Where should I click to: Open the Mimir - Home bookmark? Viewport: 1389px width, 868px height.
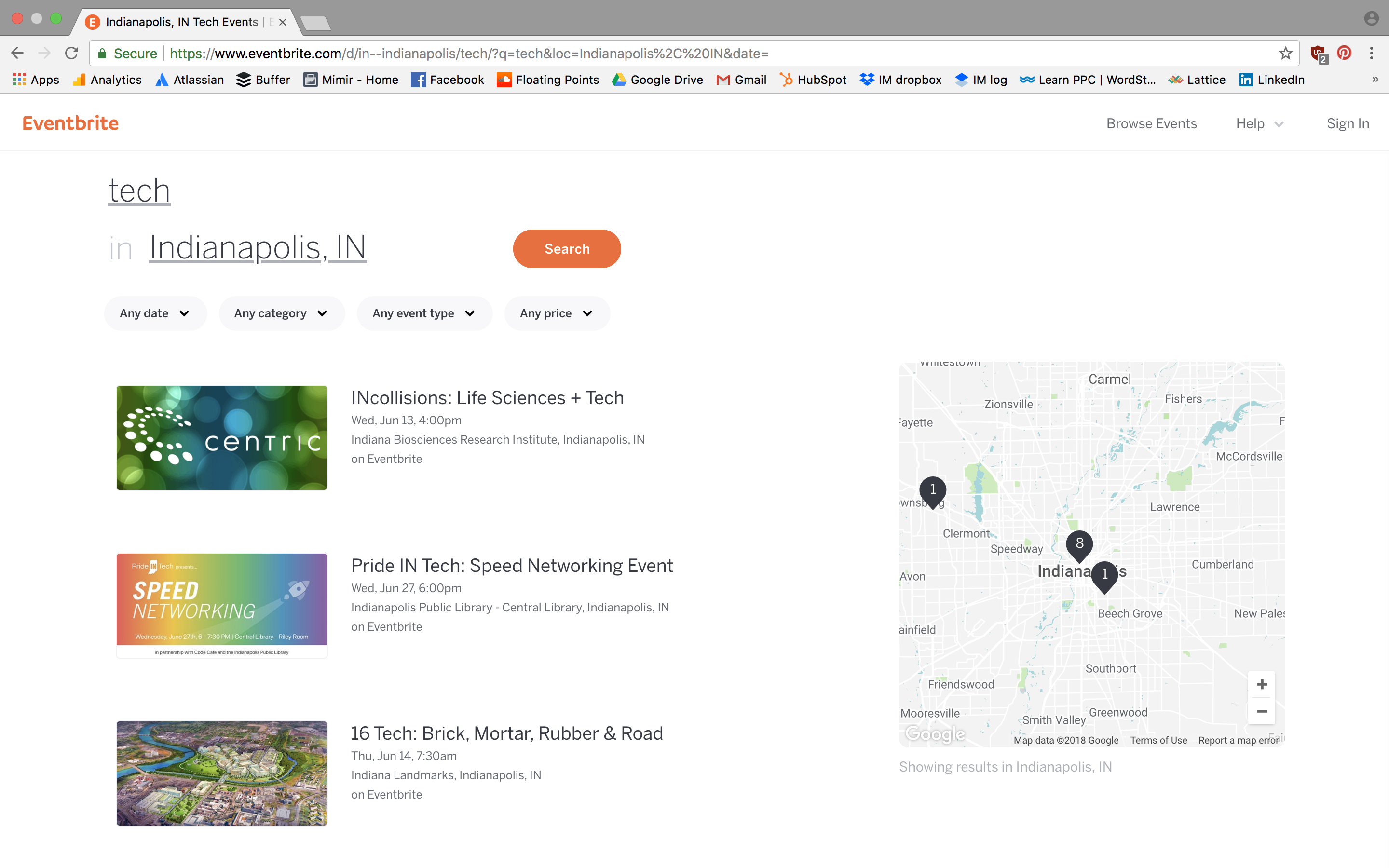pos(351,80)
